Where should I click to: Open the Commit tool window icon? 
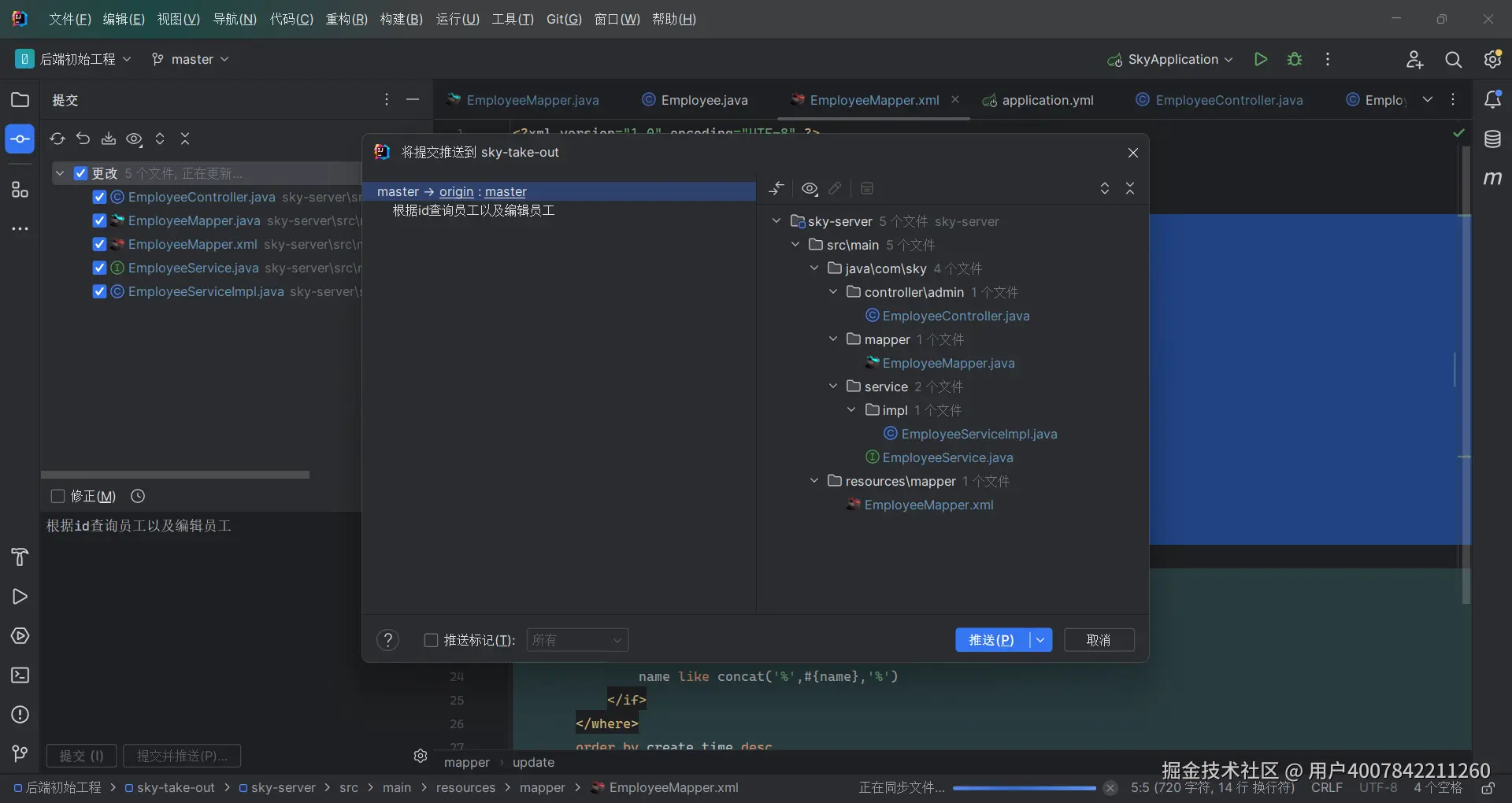coord(20,139)
